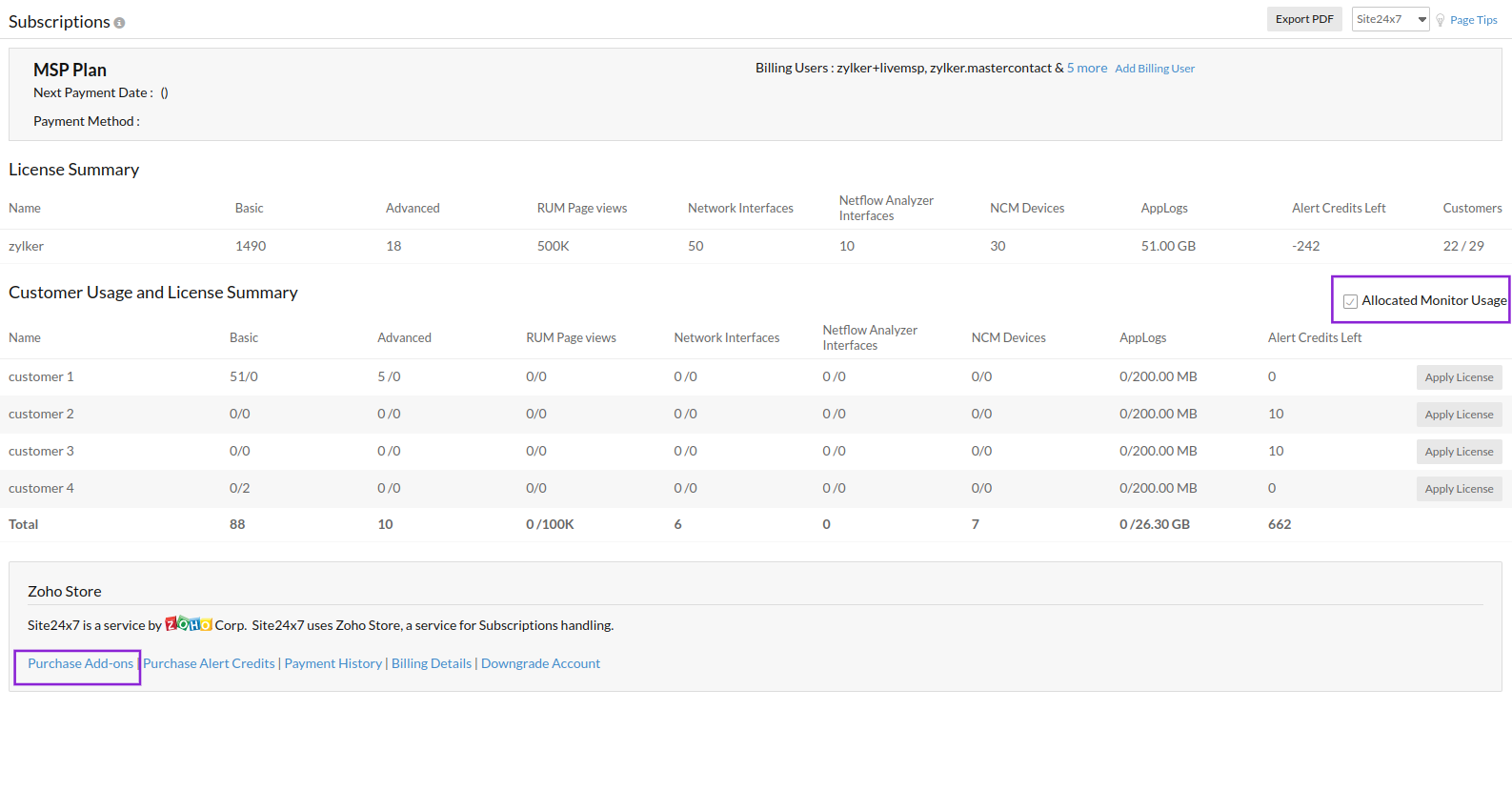
Task: Click the MSP Plan heading
Action: point(70,70)
